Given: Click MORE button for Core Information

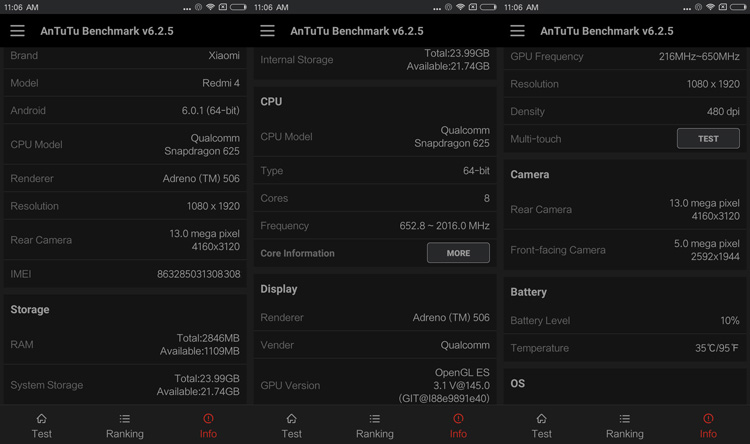Looking at the screenshot, I should [x=458, y=253].
